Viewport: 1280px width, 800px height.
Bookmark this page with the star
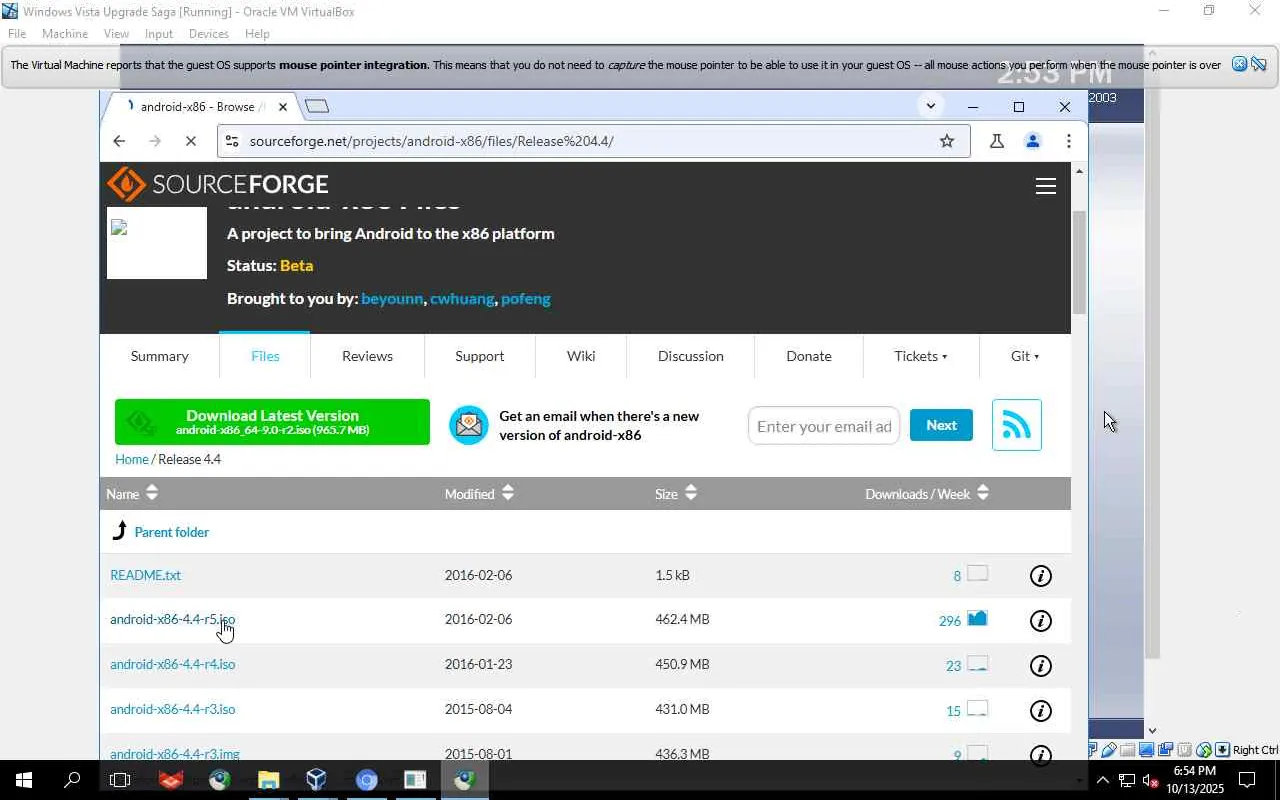[947, 141]
